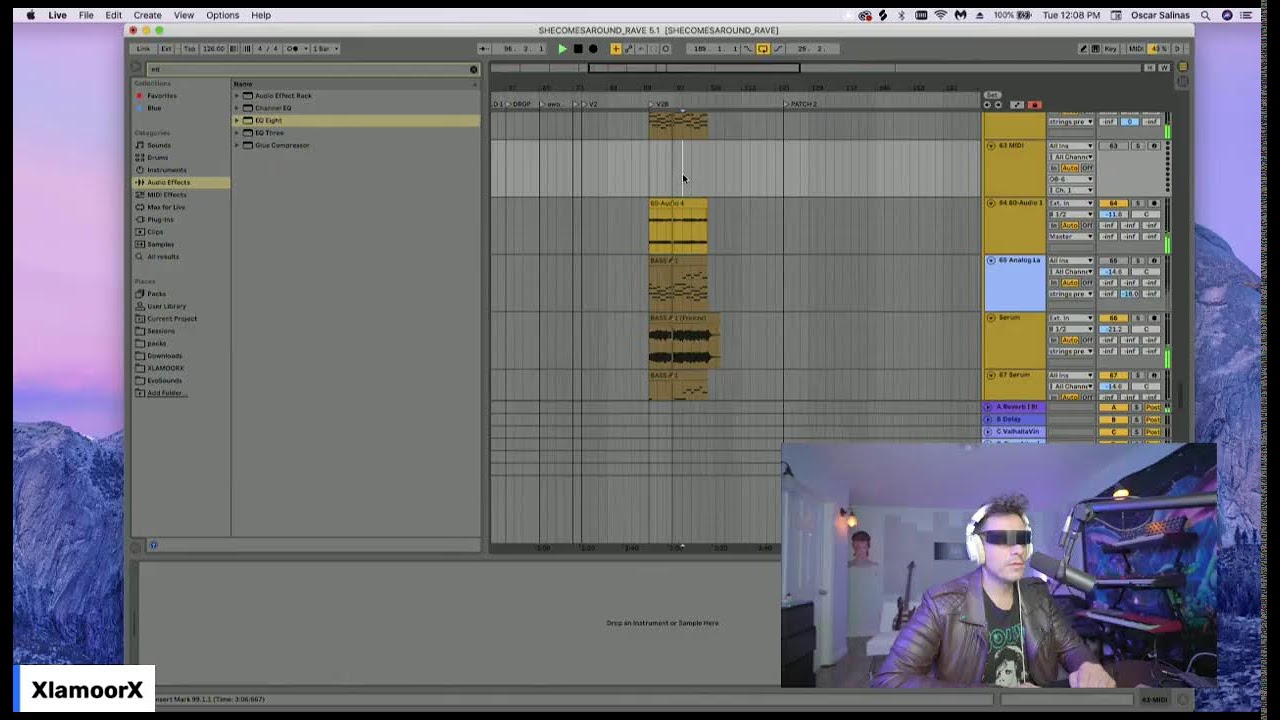This screenshot has height=720, width=1280.
Task: Expand Audio Effect Rack in browser
Action: pos(237,96)
